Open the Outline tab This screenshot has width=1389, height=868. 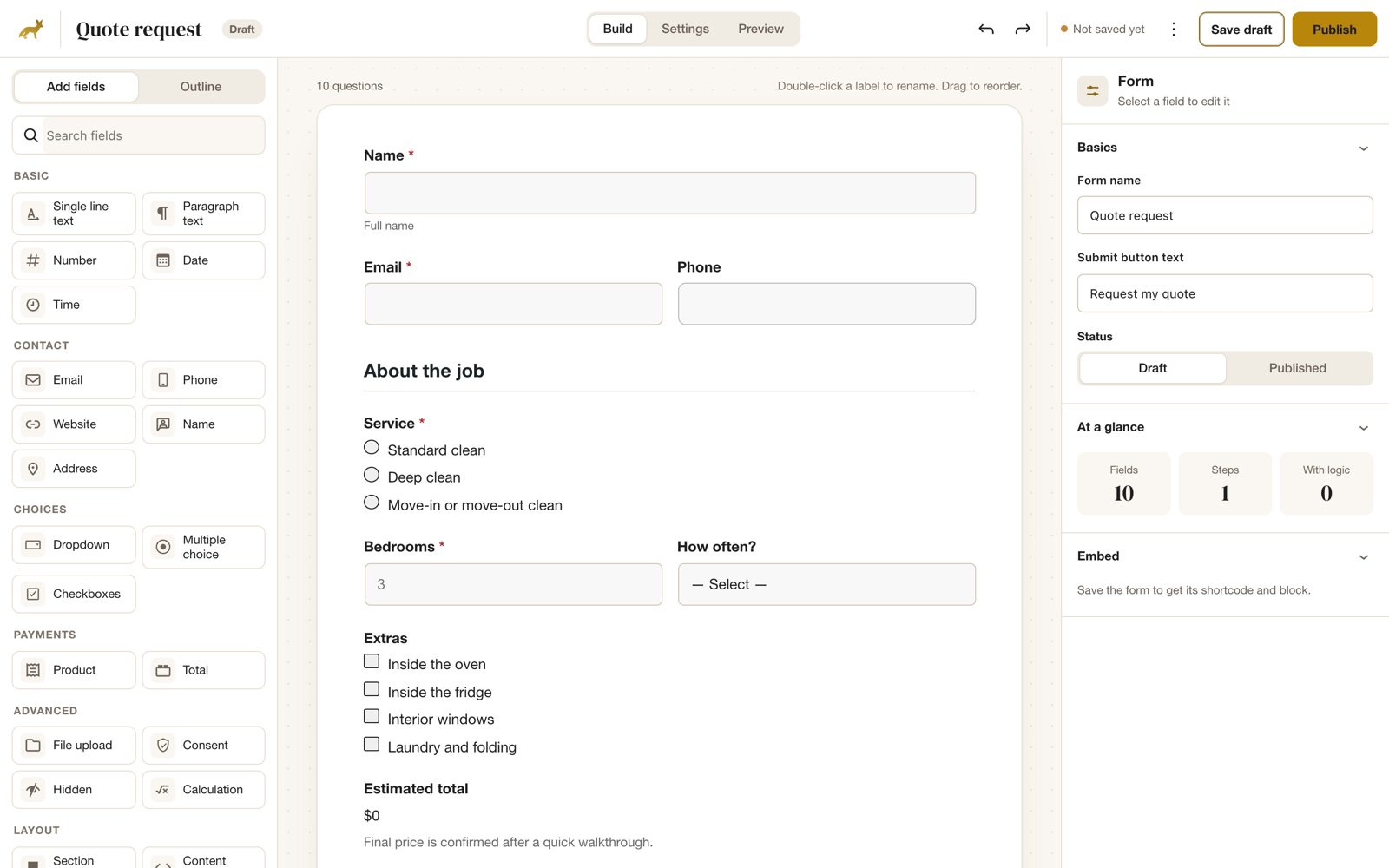201,87
